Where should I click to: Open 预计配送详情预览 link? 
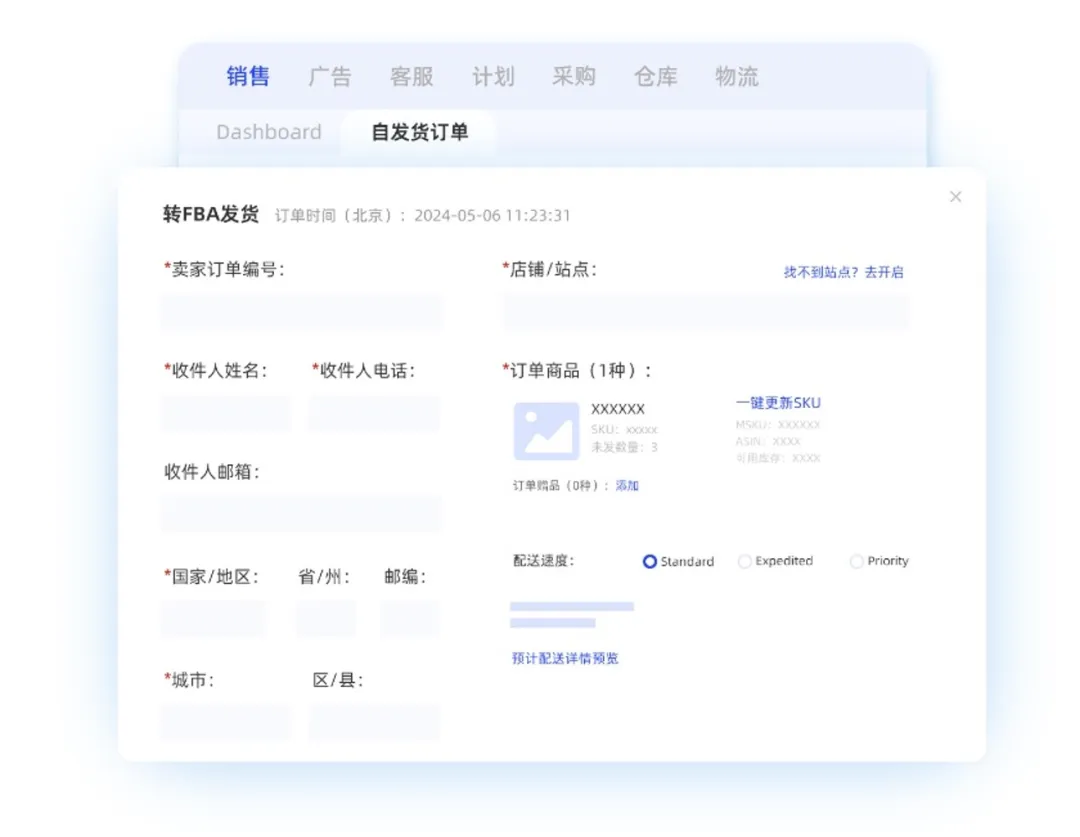point(565,658)
